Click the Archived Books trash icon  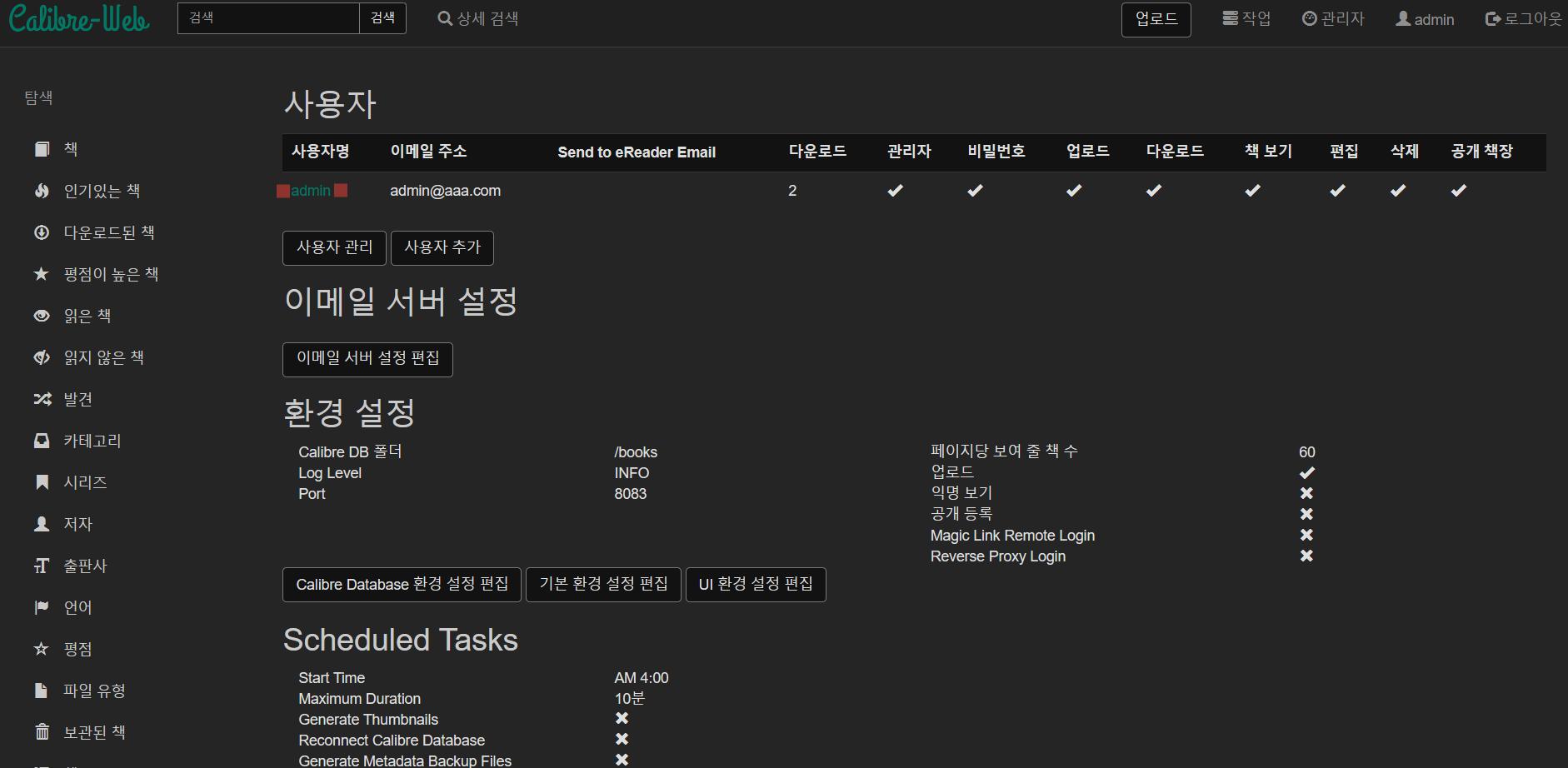42,732
